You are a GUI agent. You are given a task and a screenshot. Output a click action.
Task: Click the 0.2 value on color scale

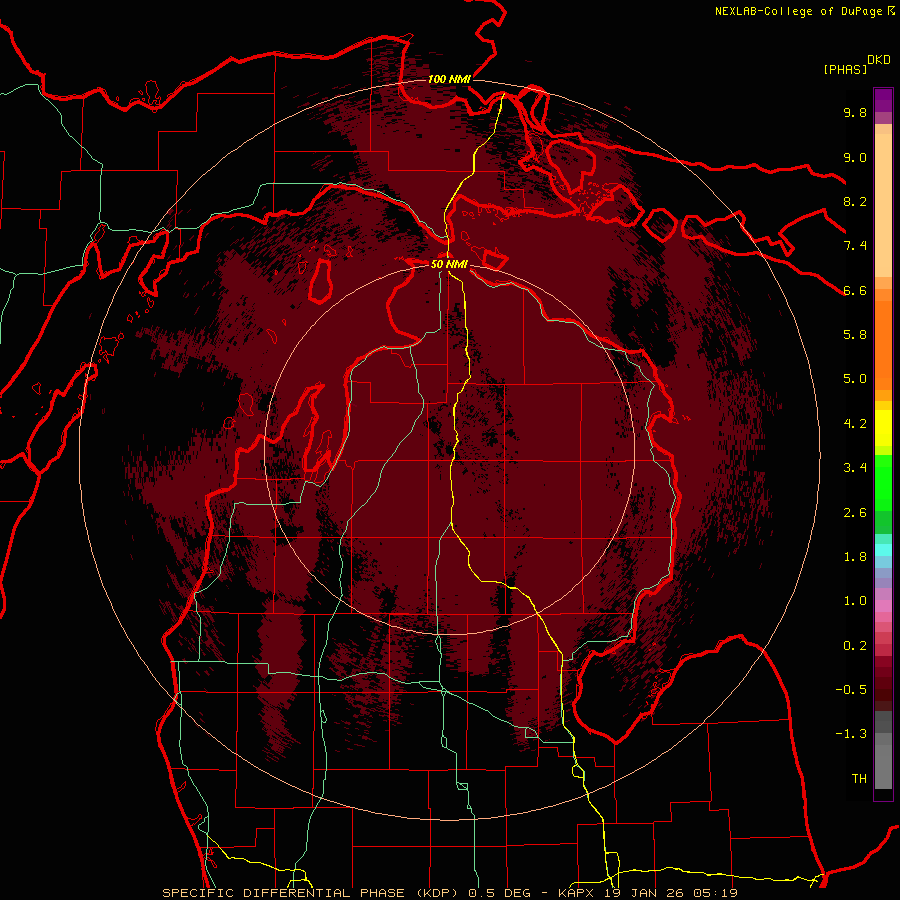(855, 646)
